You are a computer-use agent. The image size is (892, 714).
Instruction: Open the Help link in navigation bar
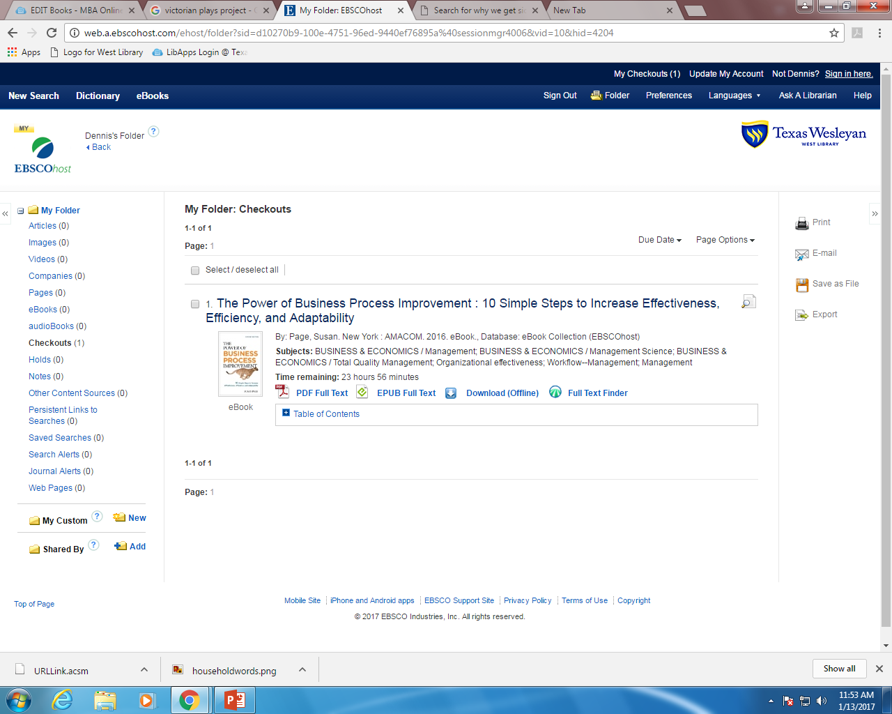(x=862, y=96)
